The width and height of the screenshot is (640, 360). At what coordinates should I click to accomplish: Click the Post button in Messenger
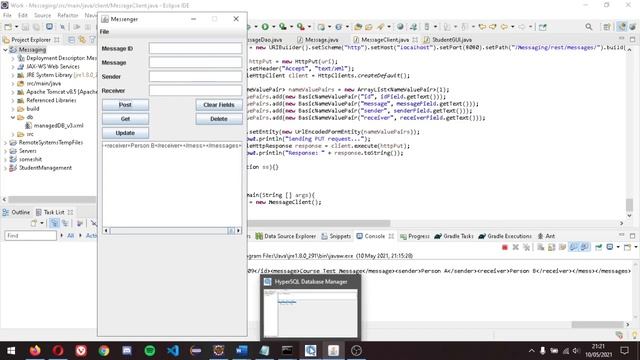pos(125,105)
